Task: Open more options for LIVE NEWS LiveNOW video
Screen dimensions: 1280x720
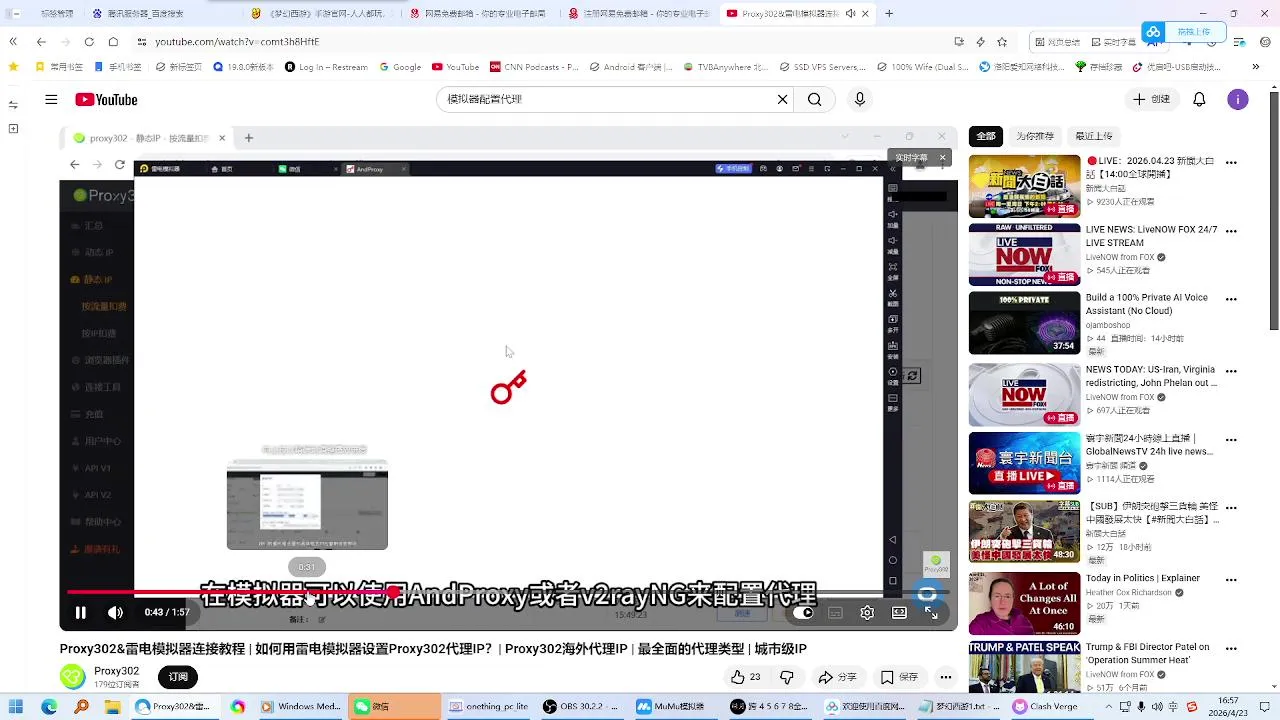Action: coord(1231,230)
